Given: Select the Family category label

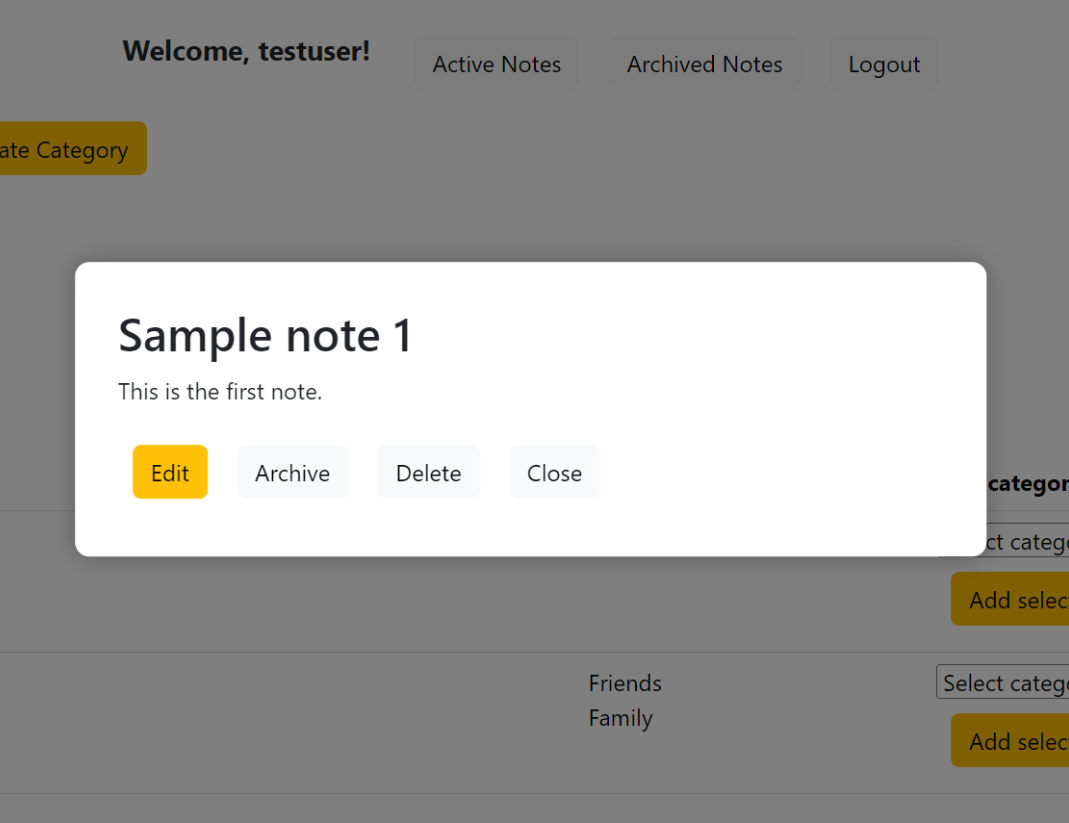Looking at the screenshot, I should coord(620,718).
